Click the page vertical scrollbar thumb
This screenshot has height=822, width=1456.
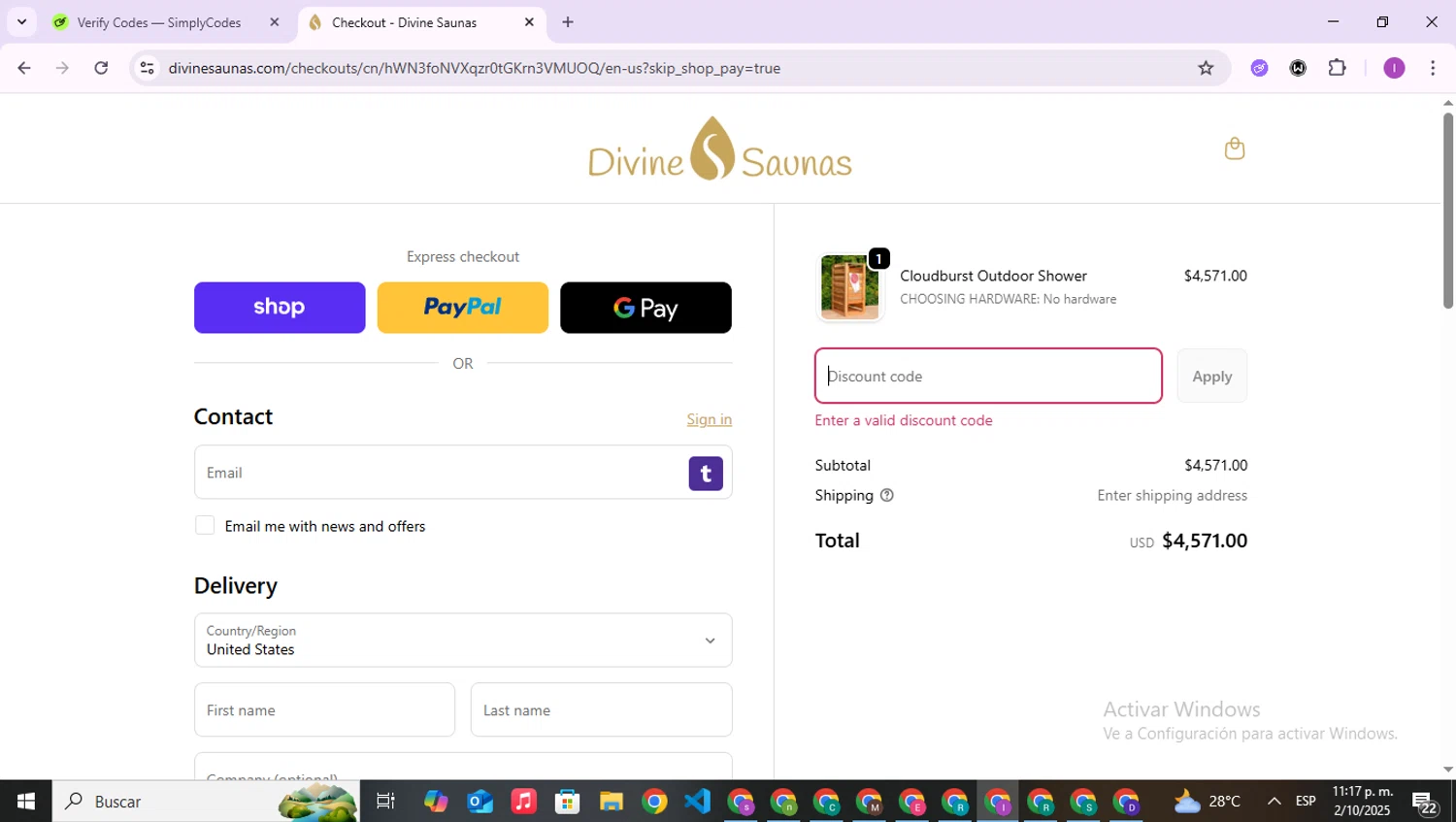point(1447,211)
